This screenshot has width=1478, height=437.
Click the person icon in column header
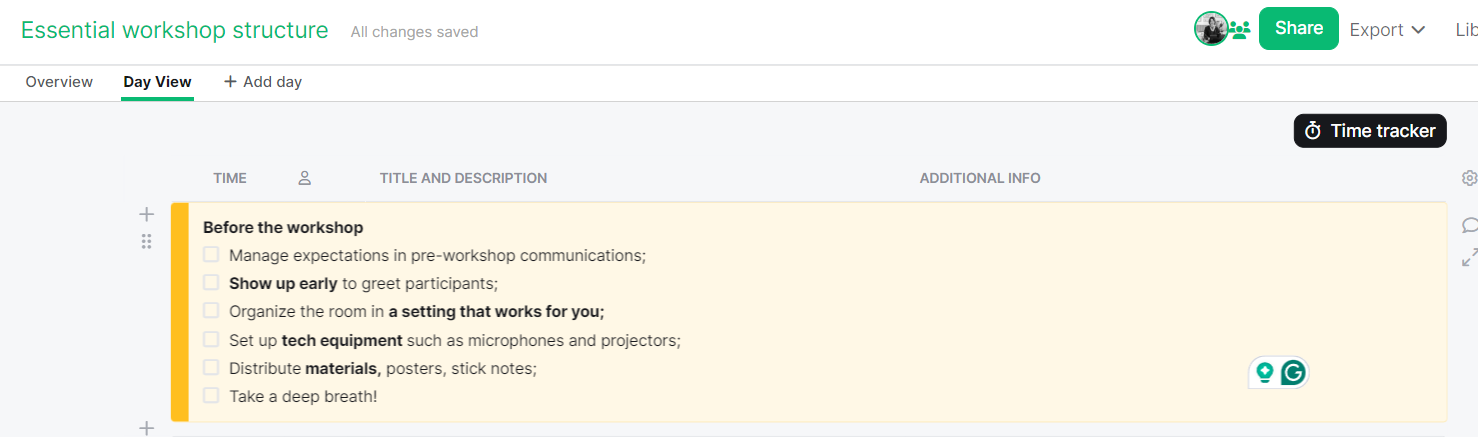click(x=305, y=178)
